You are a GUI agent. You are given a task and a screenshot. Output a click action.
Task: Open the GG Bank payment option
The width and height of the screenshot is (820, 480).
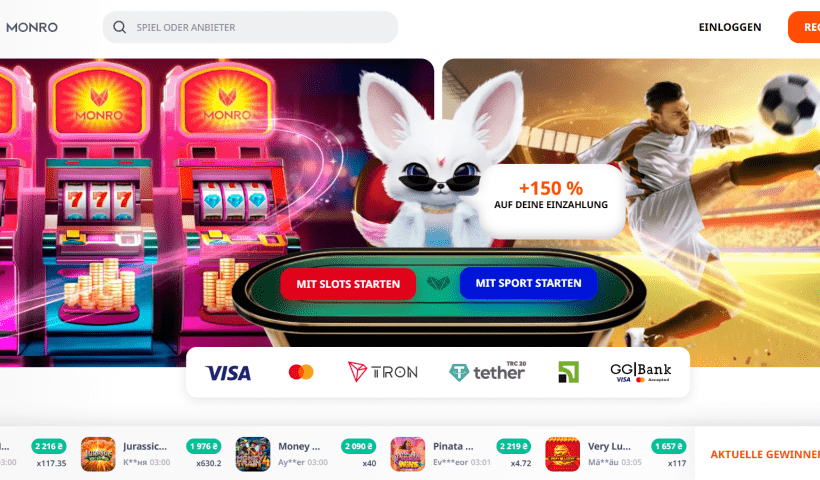(641, 372)
